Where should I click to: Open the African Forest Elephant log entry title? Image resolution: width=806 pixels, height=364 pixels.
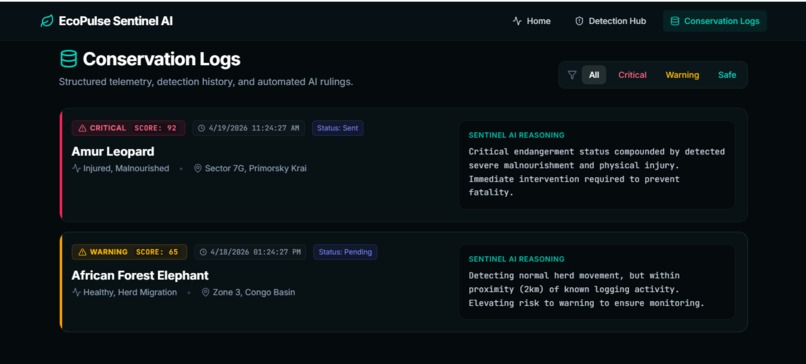pyautogui.click(x=140, y=276)
